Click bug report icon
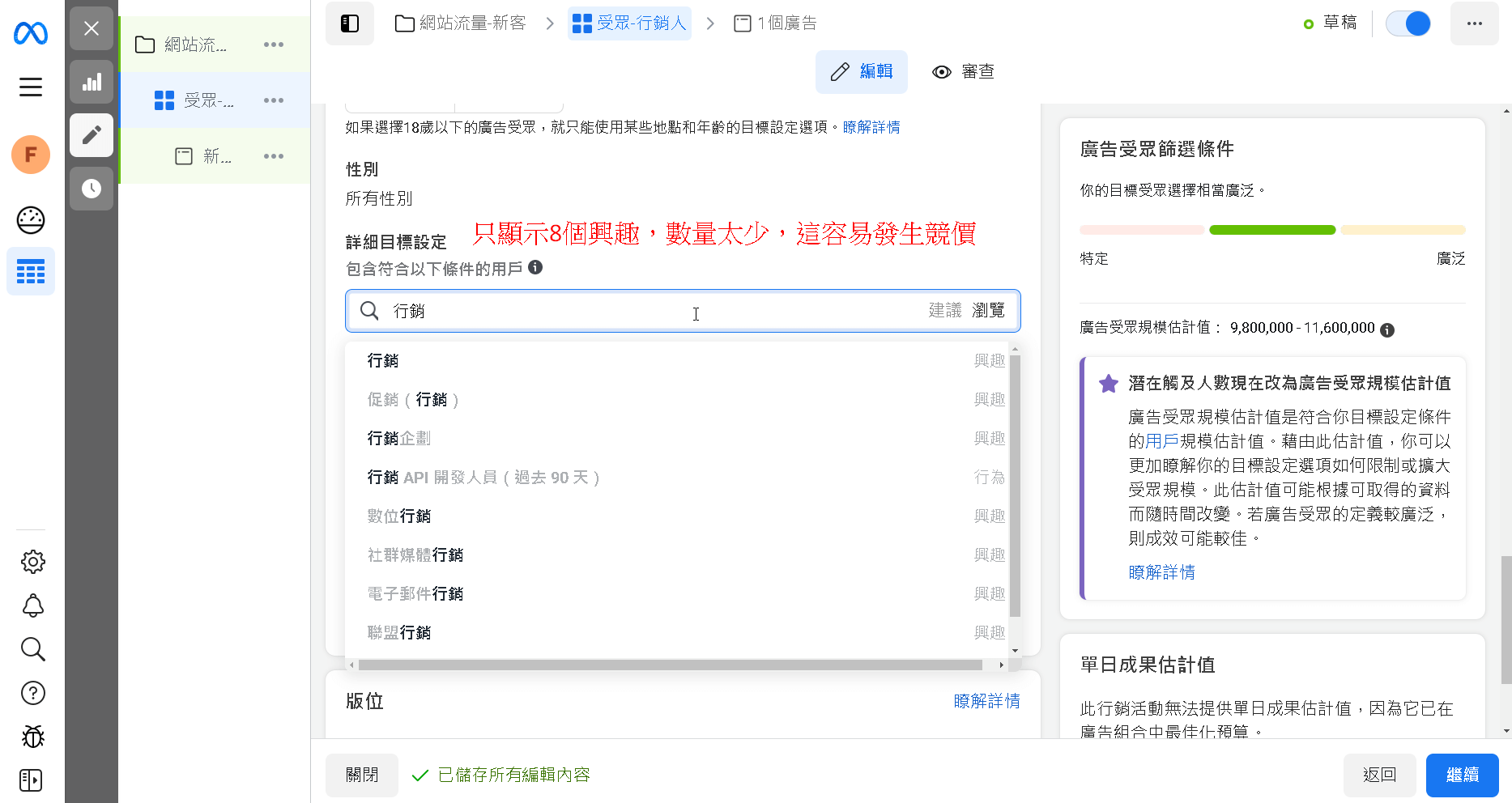1512x803 pixels. [32, 737]
